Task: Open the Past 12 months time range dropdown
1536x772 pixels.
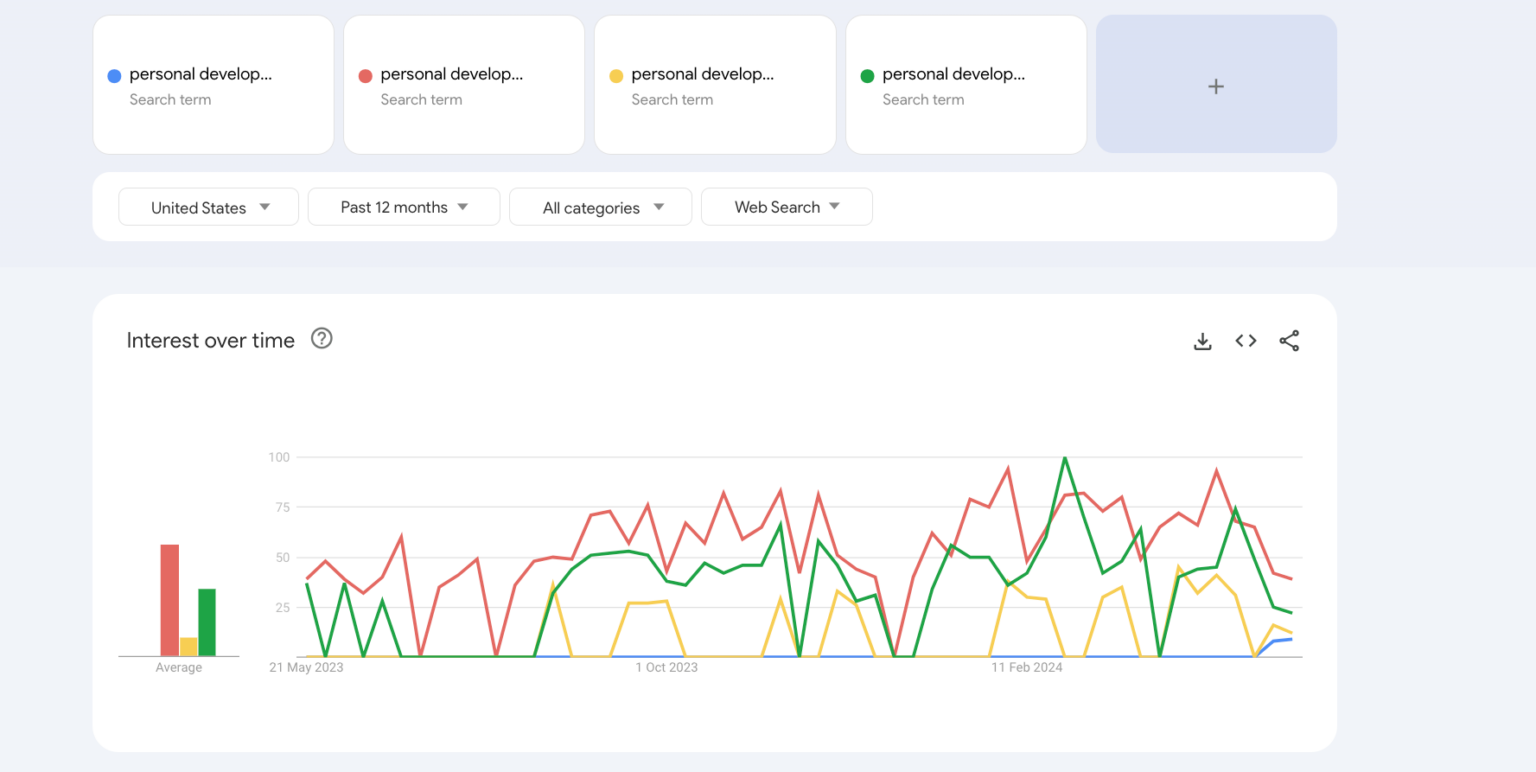Action: coord(404,207)
